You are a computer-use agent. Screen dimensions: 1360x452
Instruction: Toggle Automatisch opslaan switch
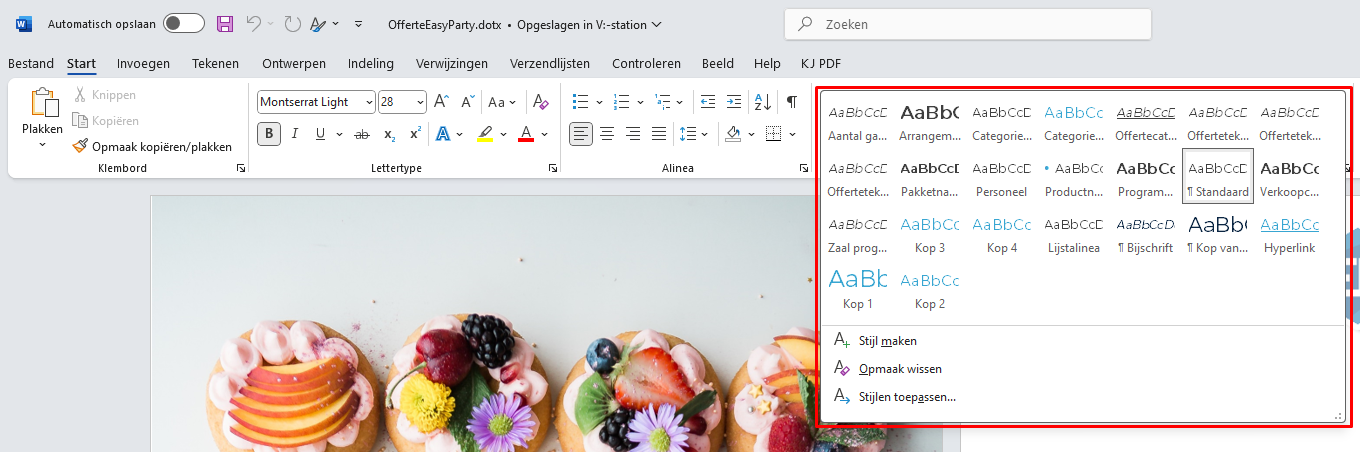click(184, 24)
